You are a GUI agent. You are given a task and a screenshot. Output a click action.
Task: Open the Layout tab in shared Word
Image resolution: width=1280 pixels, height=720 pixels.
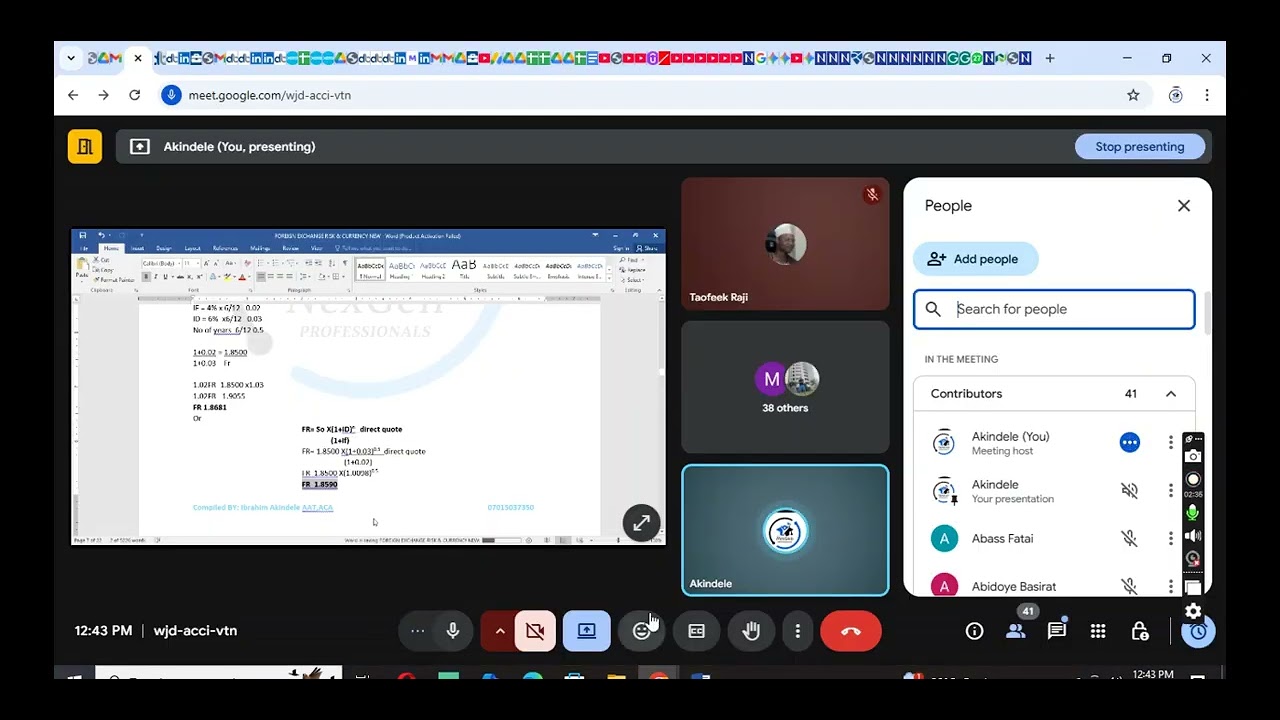tap(193, 248)
